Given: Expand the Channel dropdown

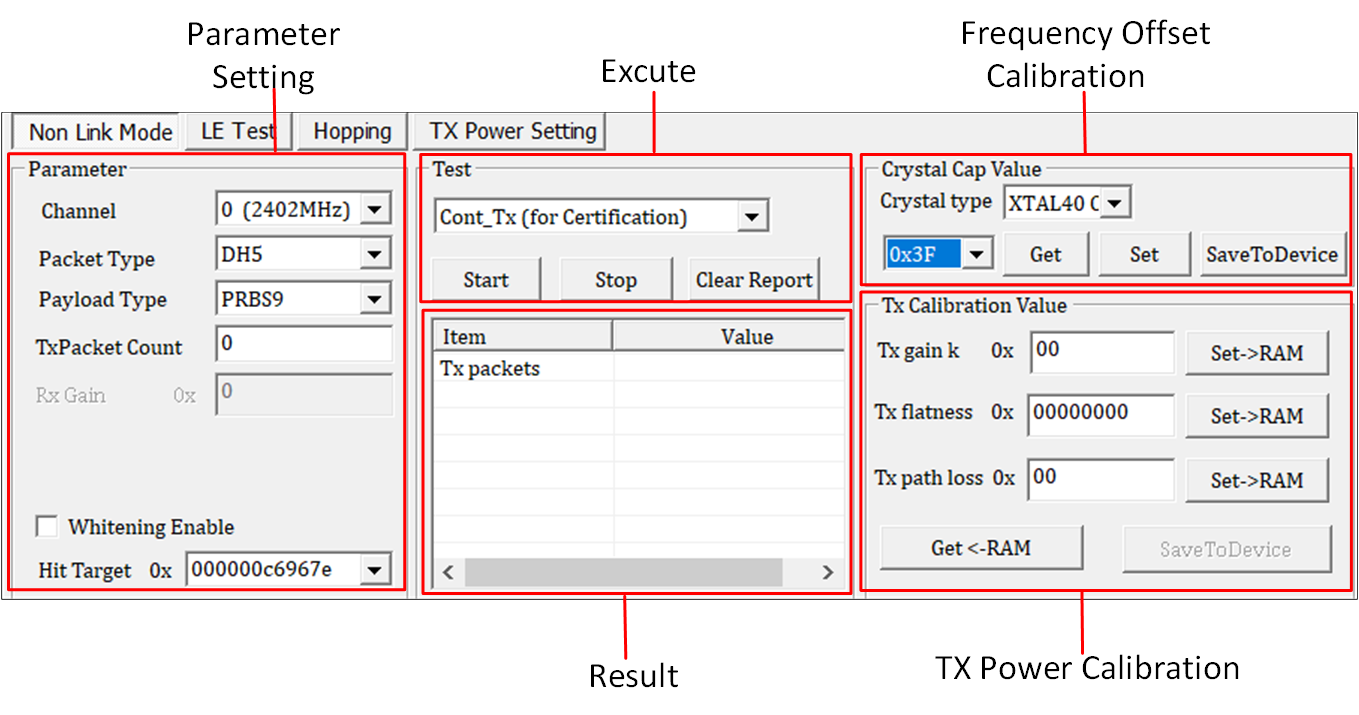Looking at the screenshot, I should pyautogui.click(x=375, y=210).
